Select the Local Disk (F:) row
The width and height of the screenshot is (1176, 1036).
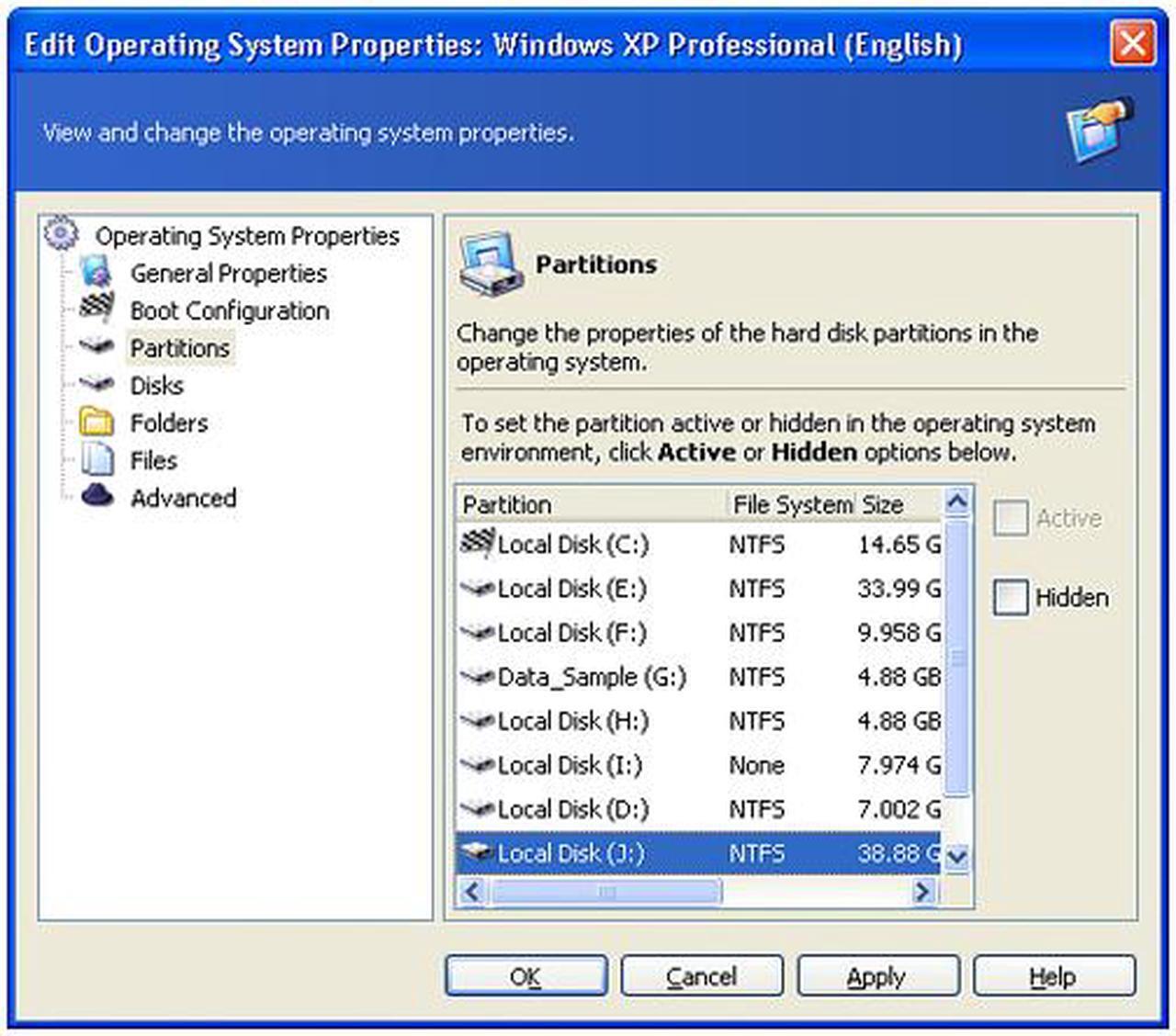pyautogui.click(x=699, y=633)
